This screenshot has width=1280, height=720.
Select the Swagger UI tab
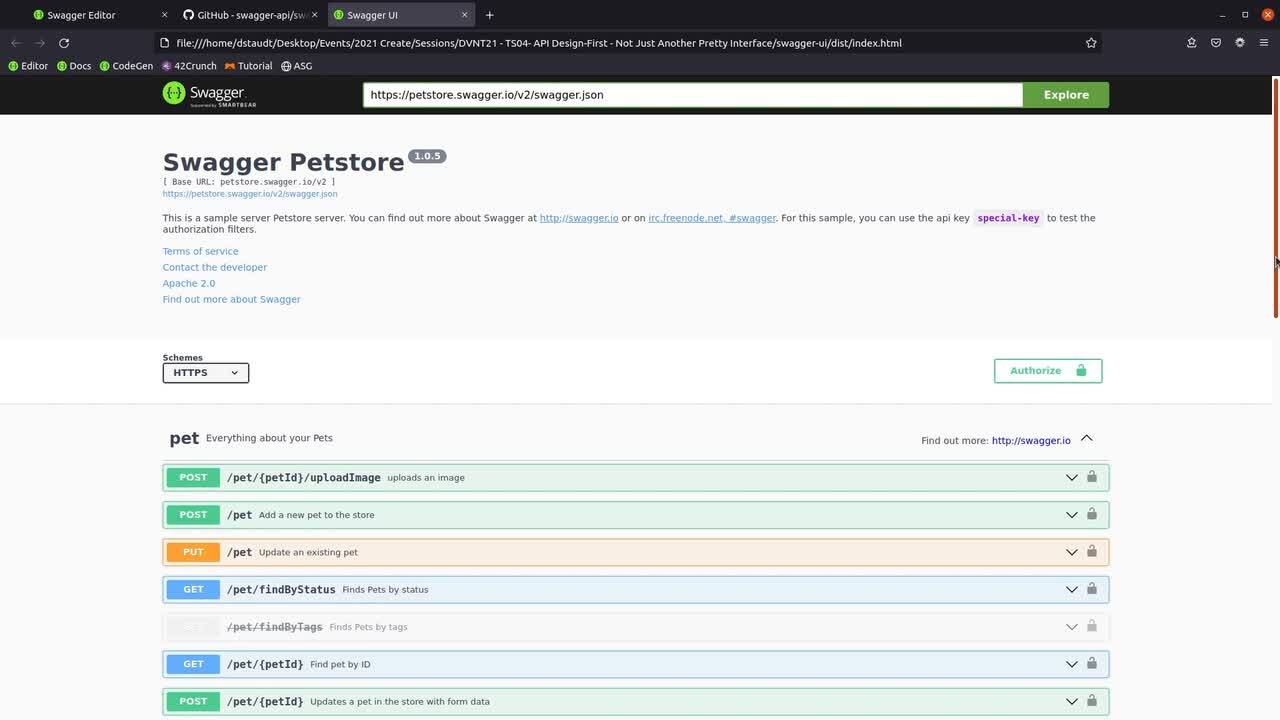(400, 15)
